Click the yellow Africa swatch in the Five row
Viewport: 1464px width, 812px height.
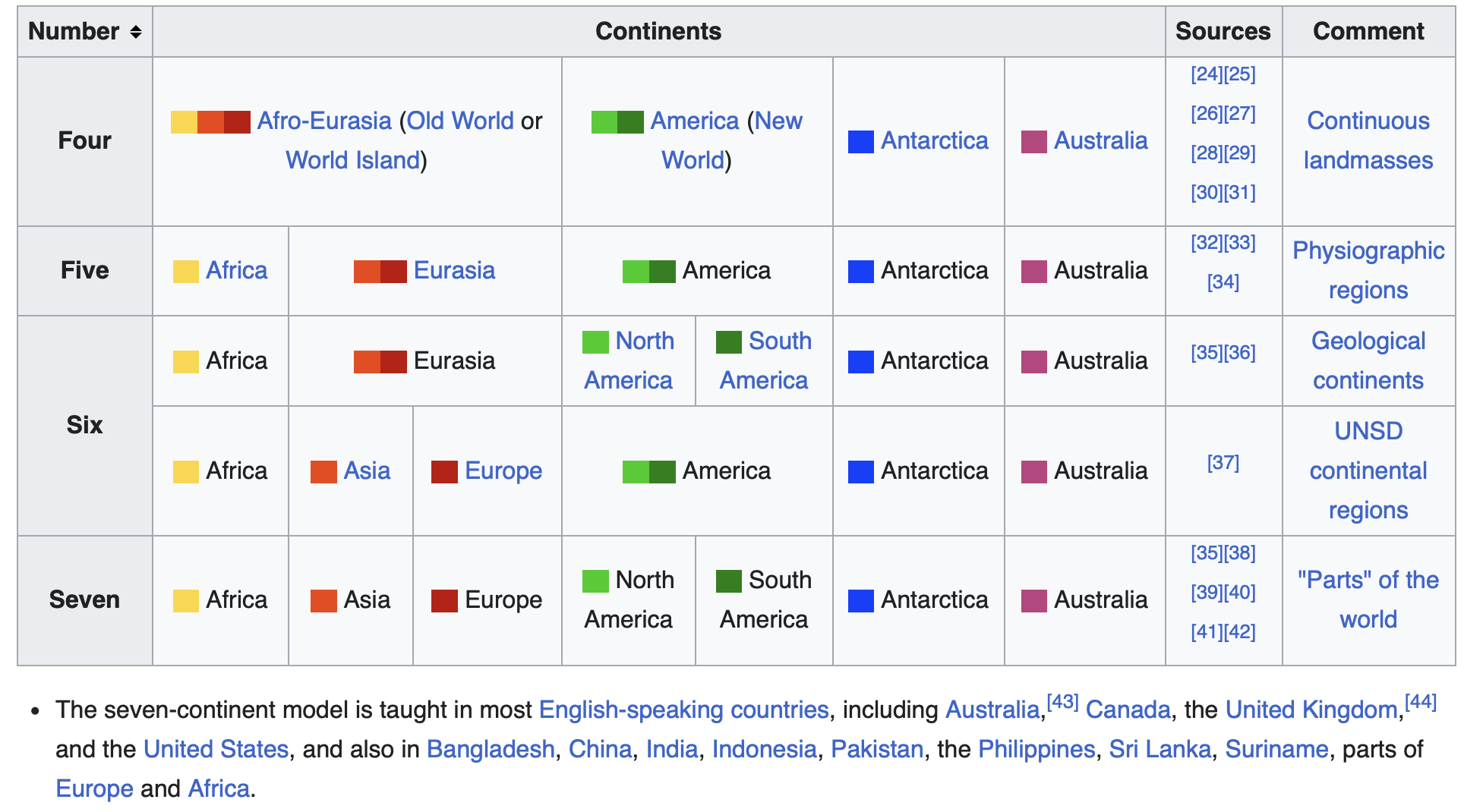tap(186, 272)
